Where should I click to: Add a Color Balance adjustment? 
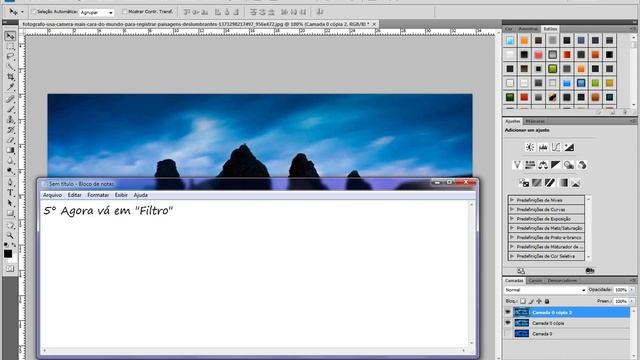pos(543,165)
